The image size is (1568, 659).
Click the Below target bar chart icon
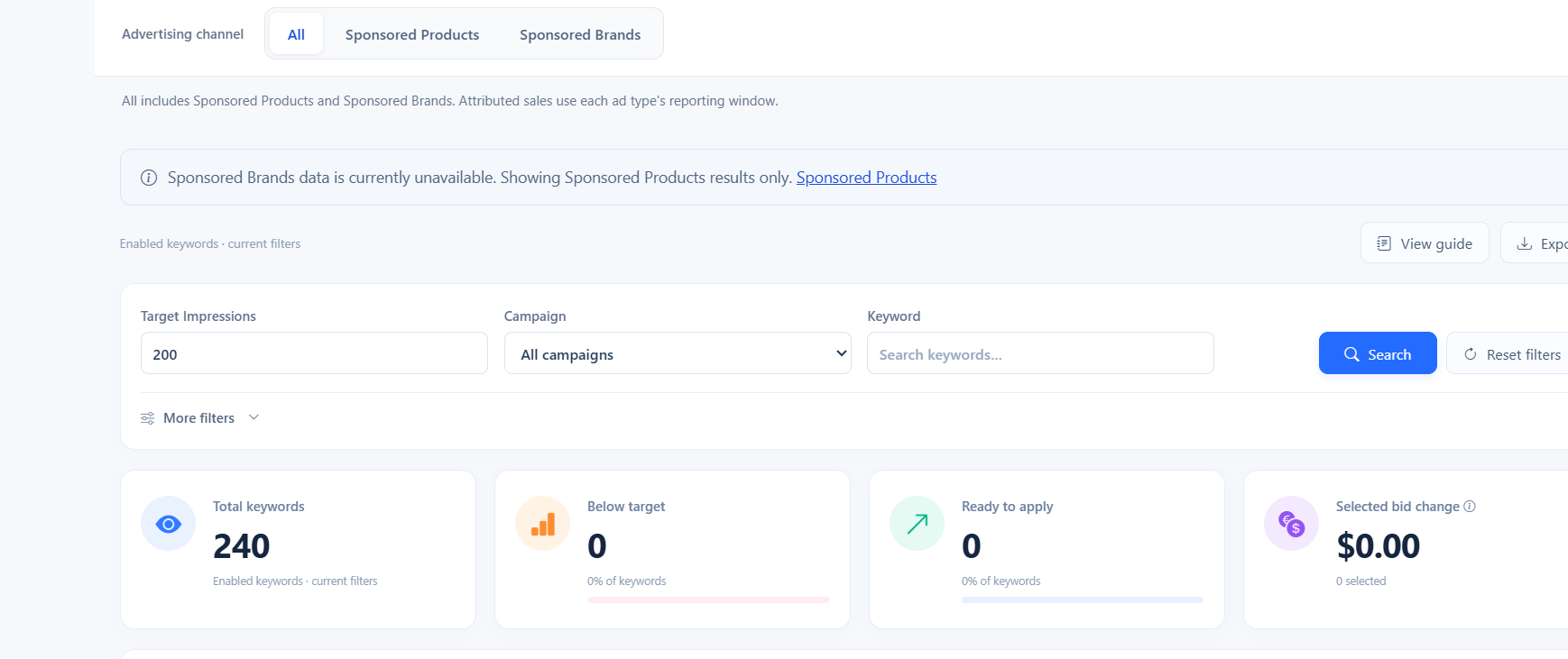click(543, 524)
